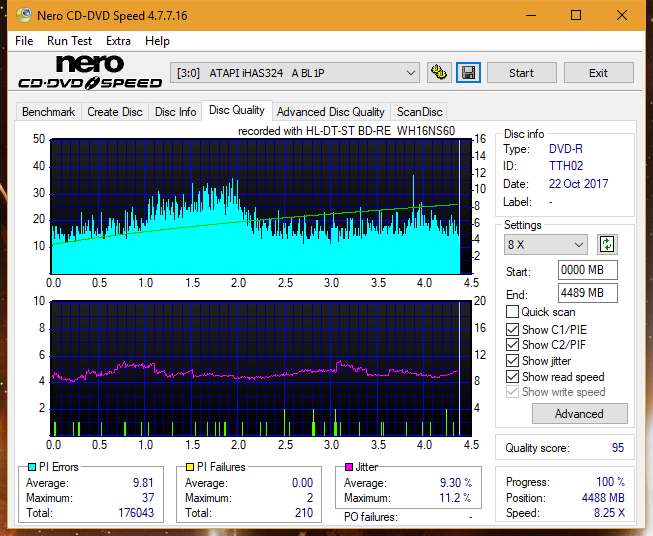The width and height of the screenshot is (653, 536).
Task: Click the disc type DVD-R value
Action: (x=566, y=149)
